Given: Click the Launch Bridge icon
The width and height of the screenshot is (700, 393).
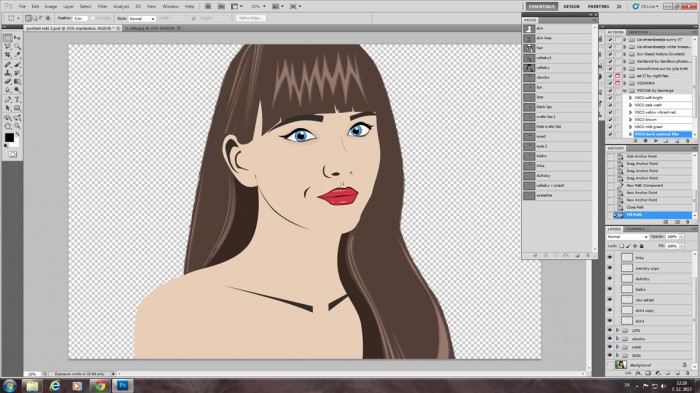Looking at the screenshot, I should pyautogui.click(x=208, y=7).
